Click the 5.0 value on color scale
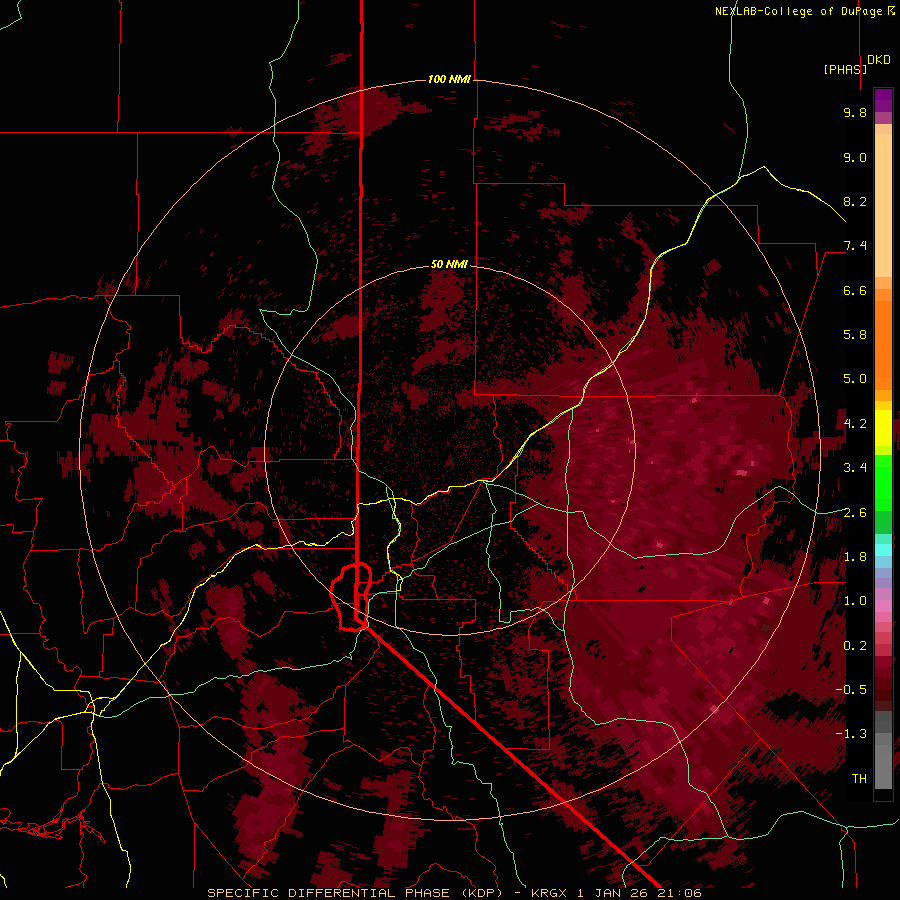This screenshot has width=900, height=900. point(855,379)
